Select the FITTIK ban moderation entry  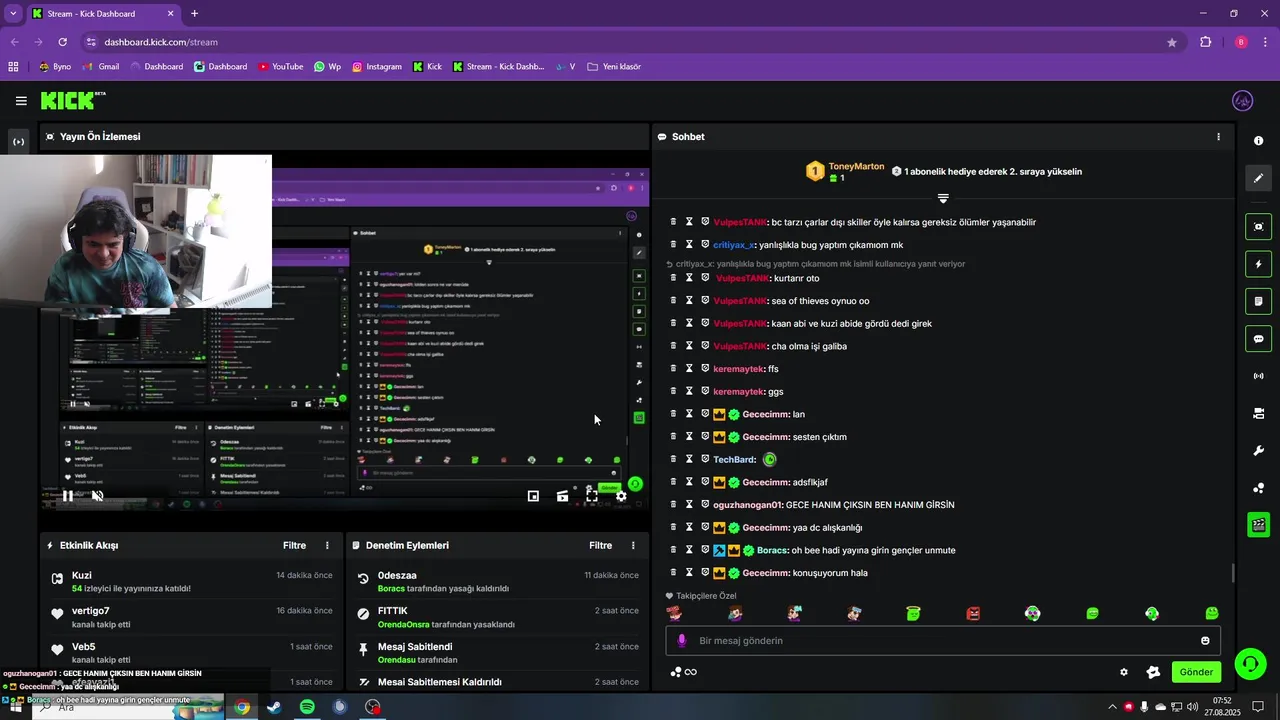click(x=497, y=617)
